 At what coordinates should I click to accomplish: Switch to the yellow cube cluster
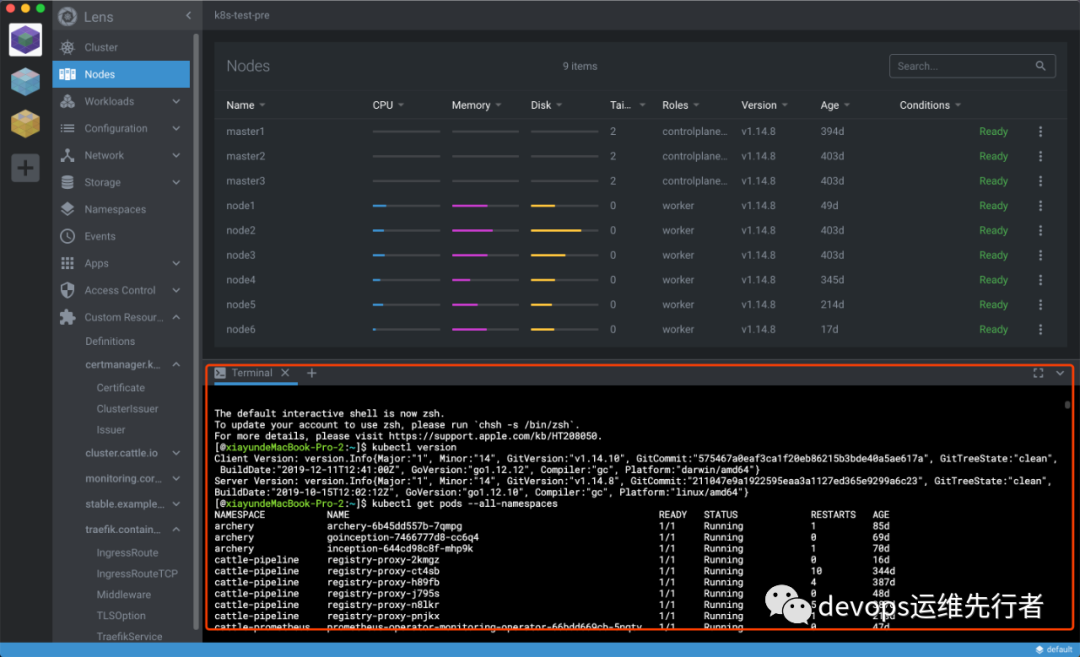25,125
